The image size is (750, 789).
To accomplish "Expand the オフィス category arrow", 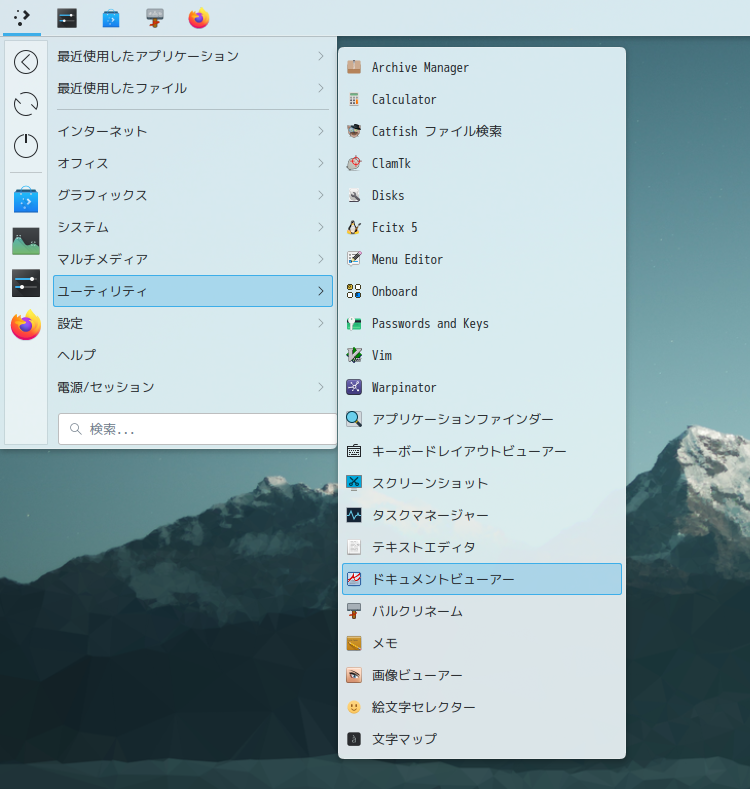I will [x=321, y=164].
